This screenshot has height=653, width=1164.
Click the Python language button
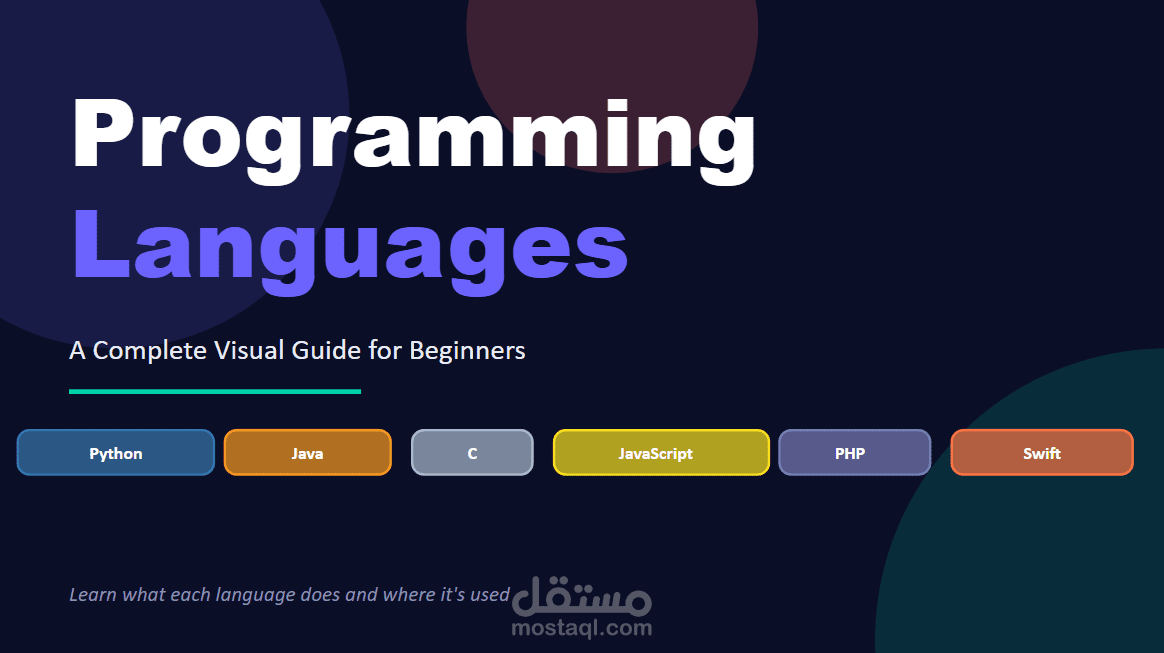116,453
